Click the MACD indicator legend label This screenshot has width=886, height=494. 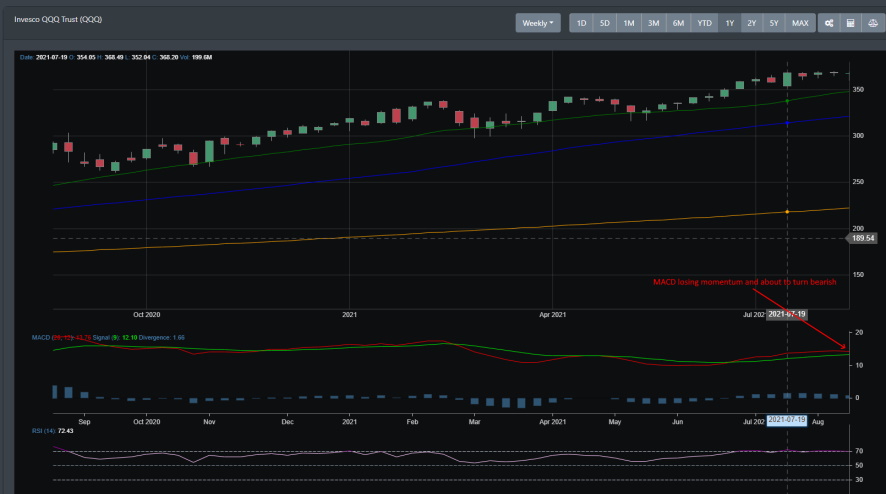108,337
